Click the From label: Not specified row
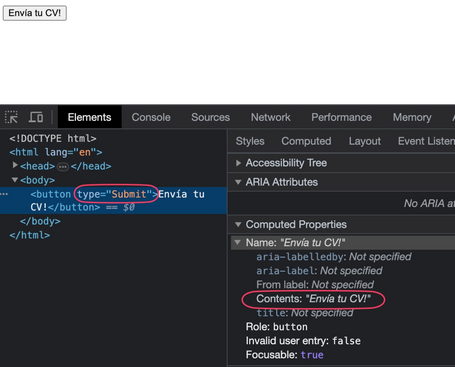 [315, 285]
